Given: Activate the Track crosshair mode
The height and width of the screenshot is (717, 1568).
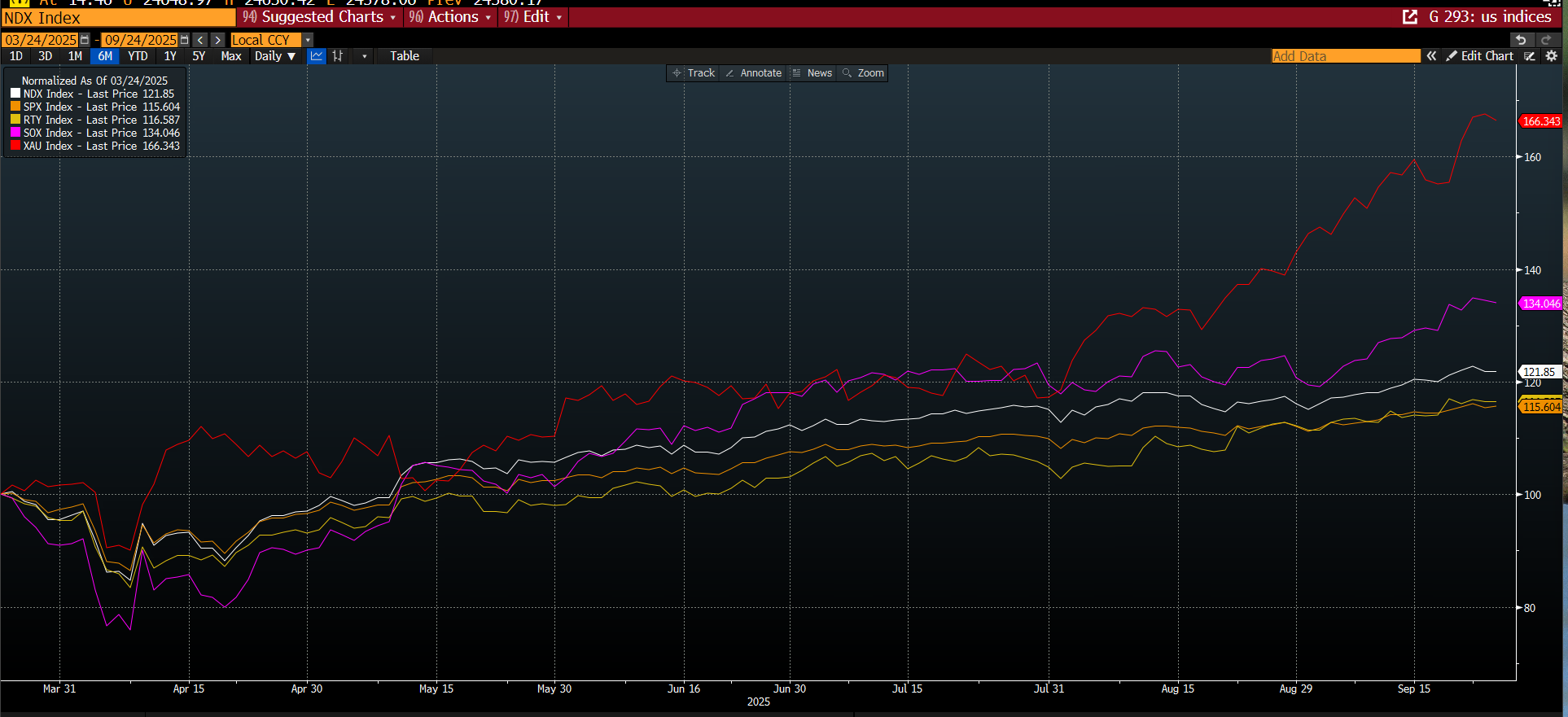Looking at the screenshot, I should [x=693, y=73].
